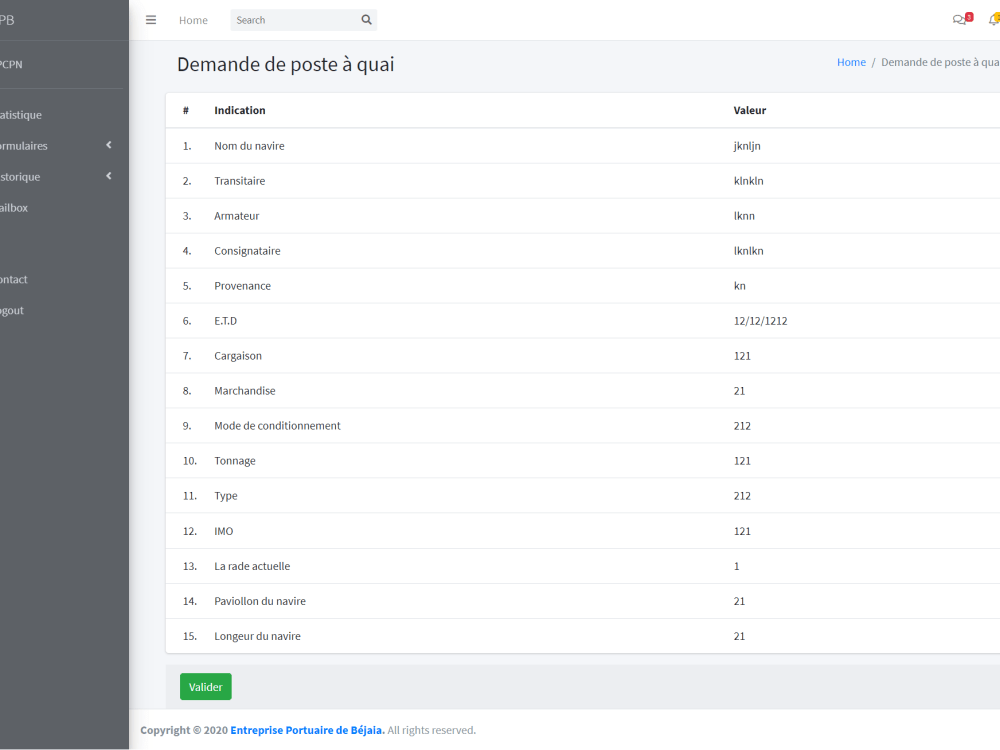This screenshot has width=1000, height=750.
Task: Select the Transitaire row label
Action: pyautogui.click(x=240, y=181)
